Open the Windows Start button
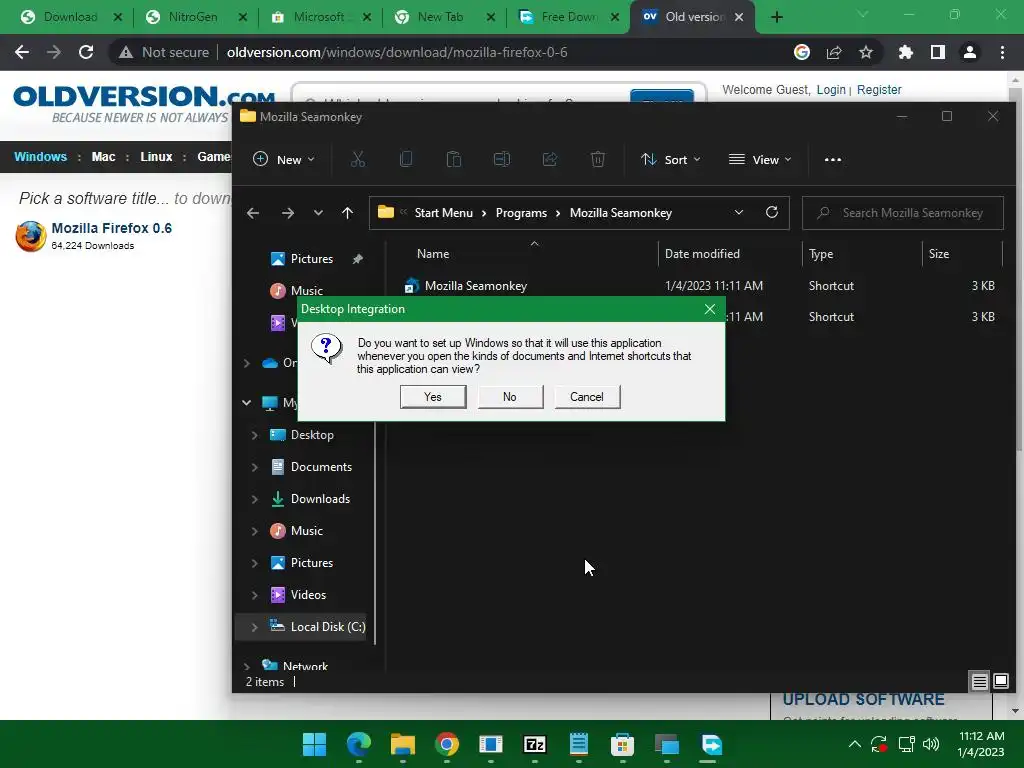 tap(314, 744)
